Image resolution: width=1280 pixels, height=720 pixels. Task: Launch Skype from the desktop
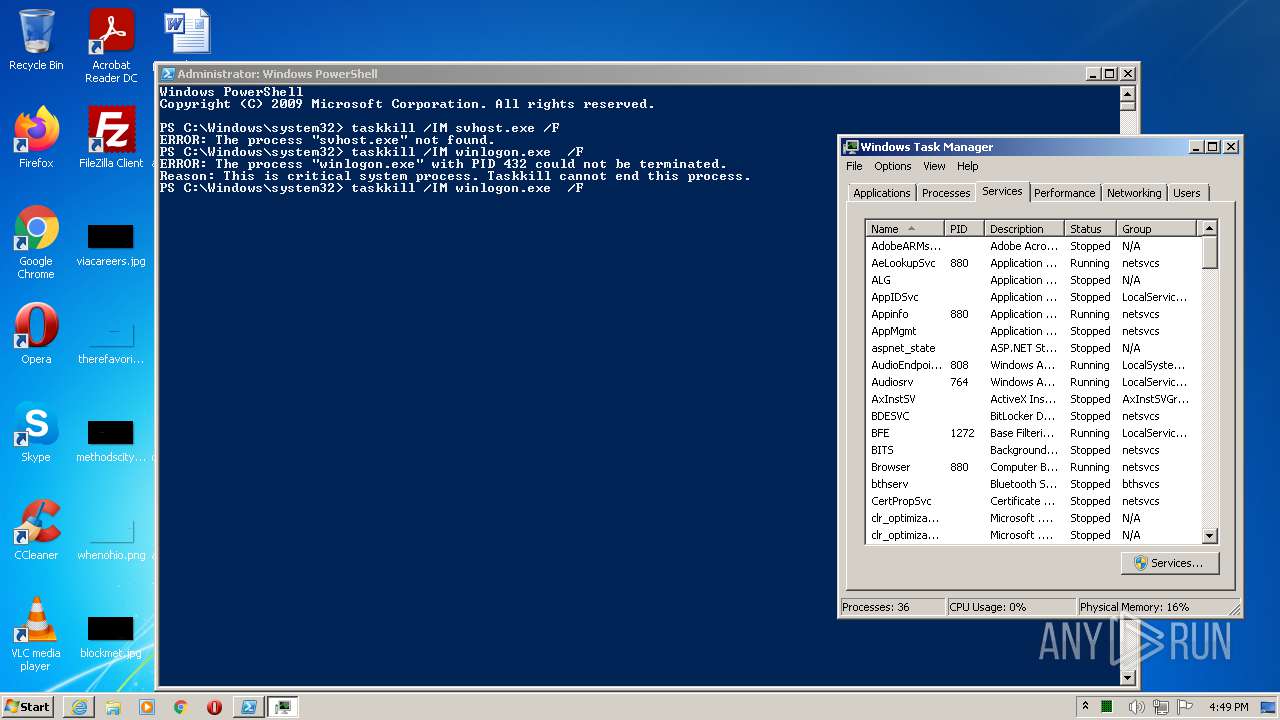pyautogui.click(x=36, y=431)
